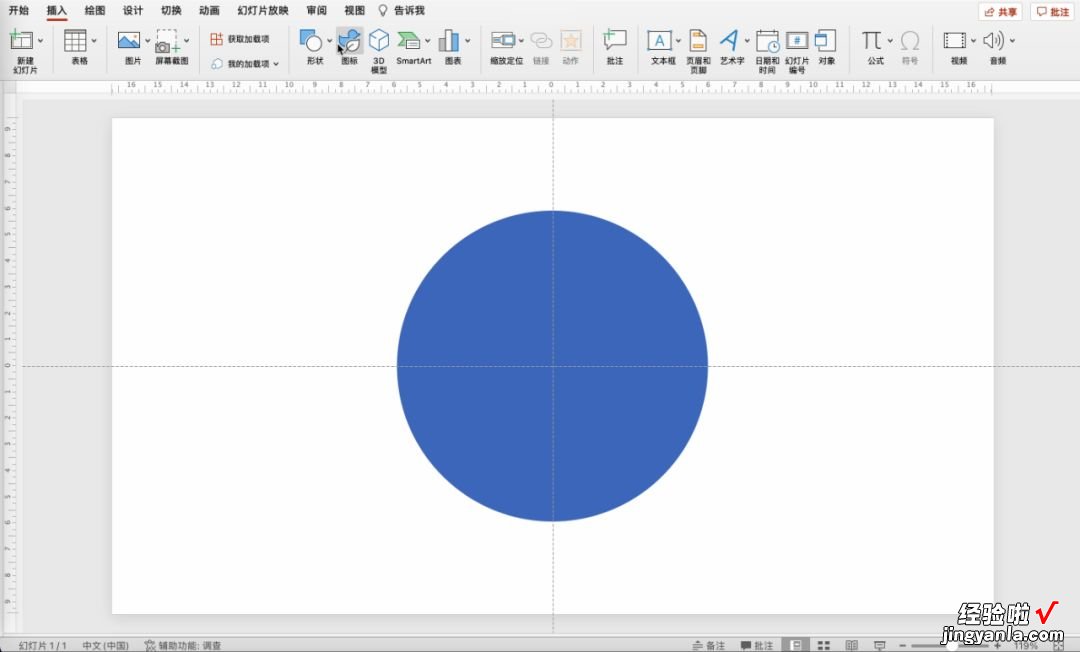Viewport: 1080px width, 652px height.
Task: Open the View (视图) tab
Action: [355, 10]
